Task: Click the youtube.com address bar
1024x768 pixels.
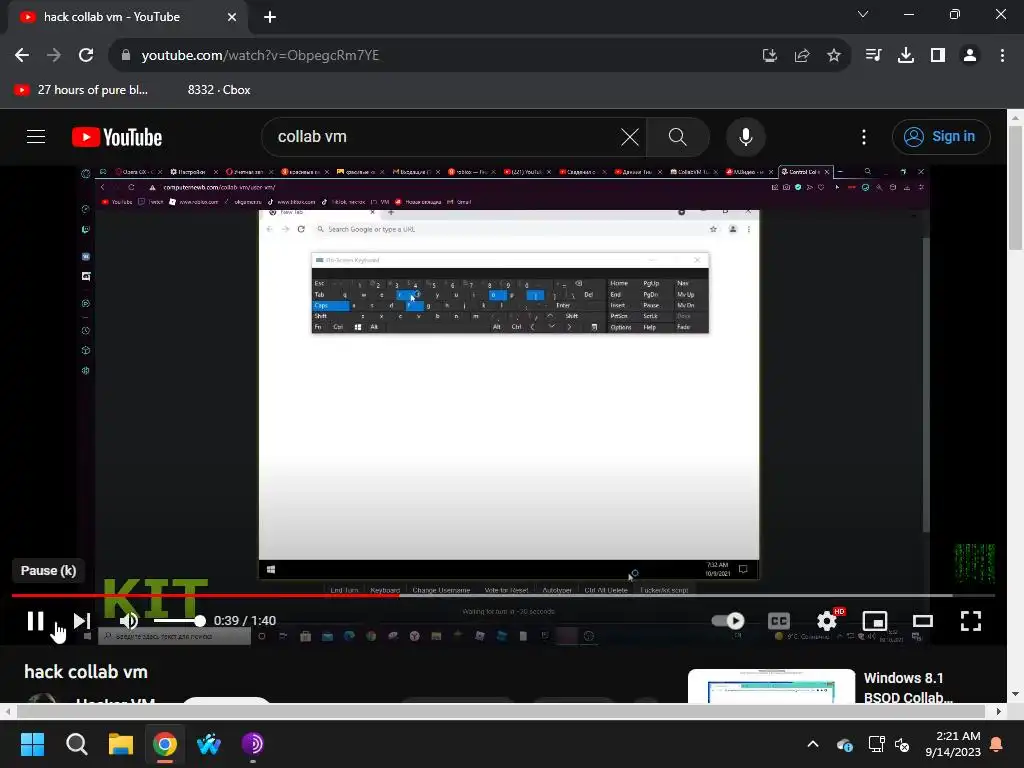Action: 431,56
